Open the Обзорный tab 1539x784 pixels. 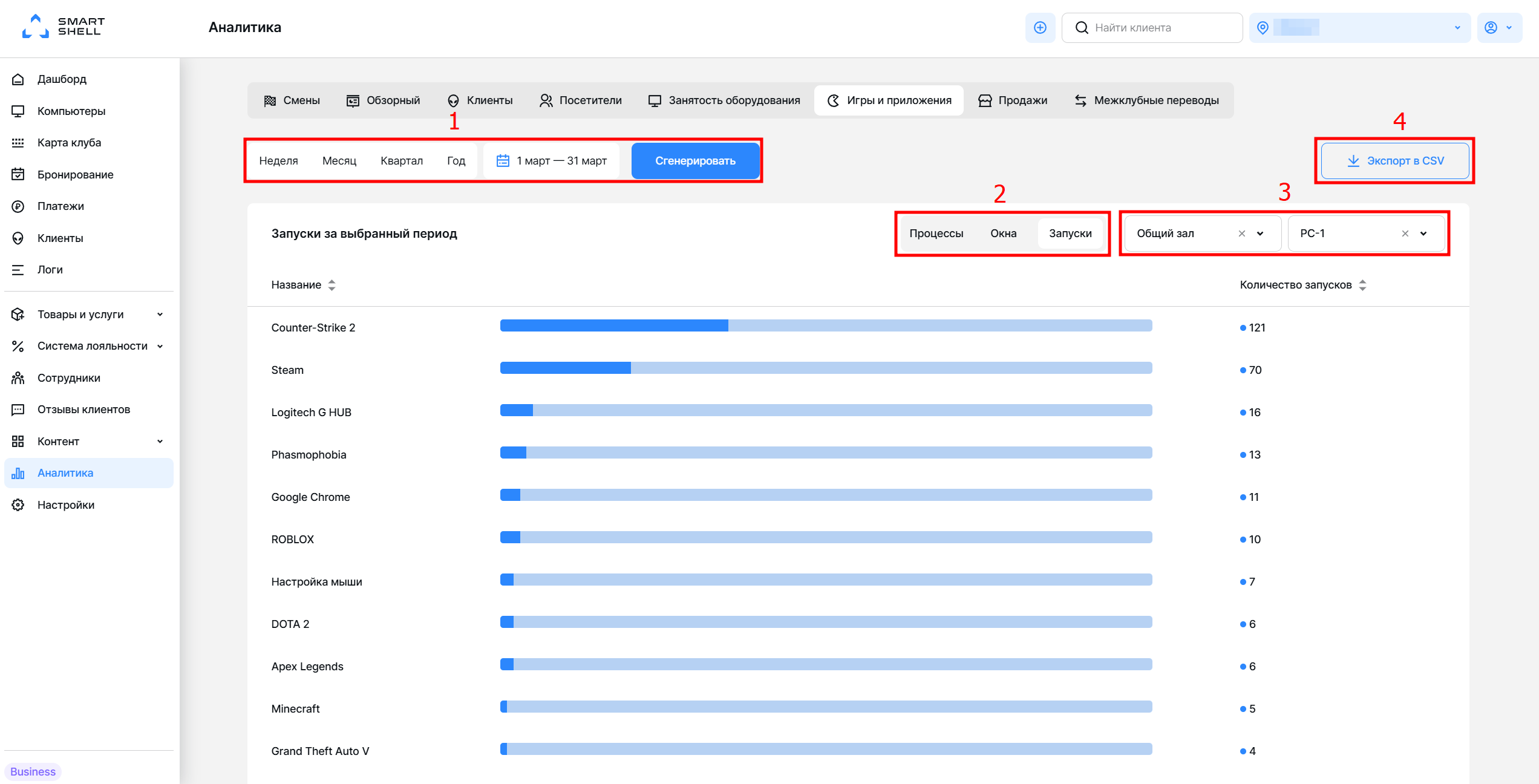click(x=383, y=100)
